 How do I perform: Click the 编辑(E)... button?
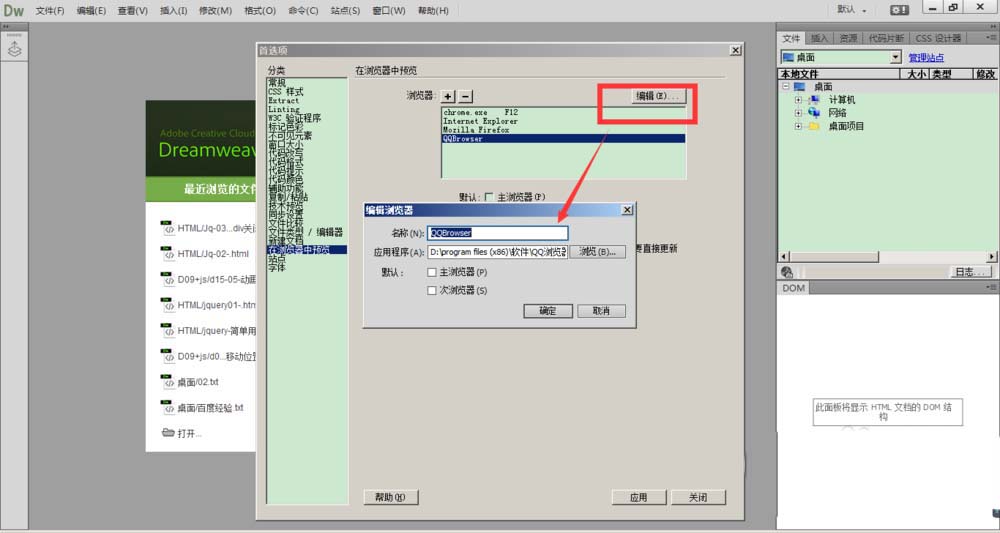[x=658, y=96]
